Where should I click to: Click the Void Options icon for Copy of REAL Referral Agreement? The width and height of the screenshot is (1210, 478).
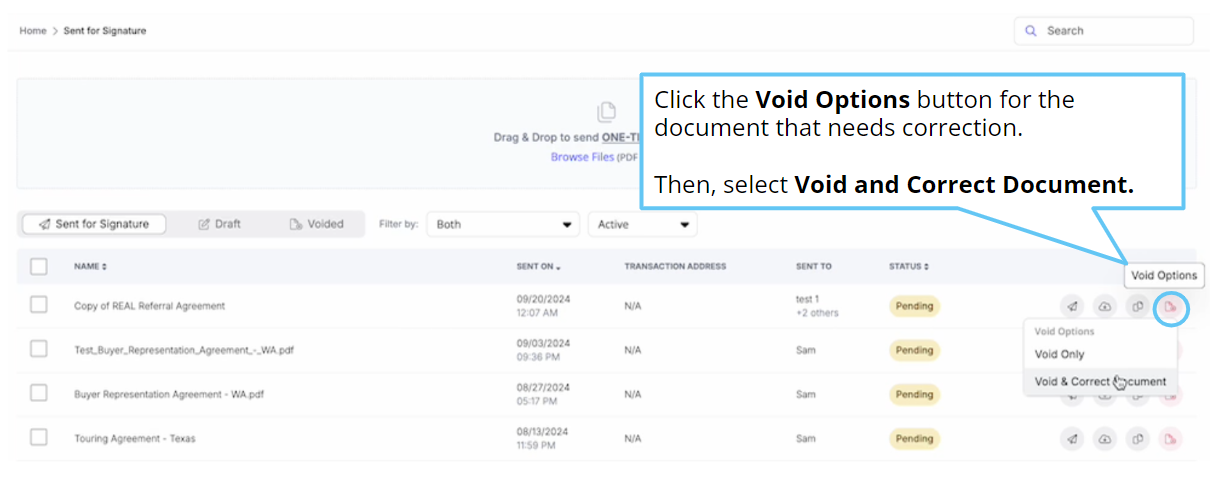[1170, 307]
